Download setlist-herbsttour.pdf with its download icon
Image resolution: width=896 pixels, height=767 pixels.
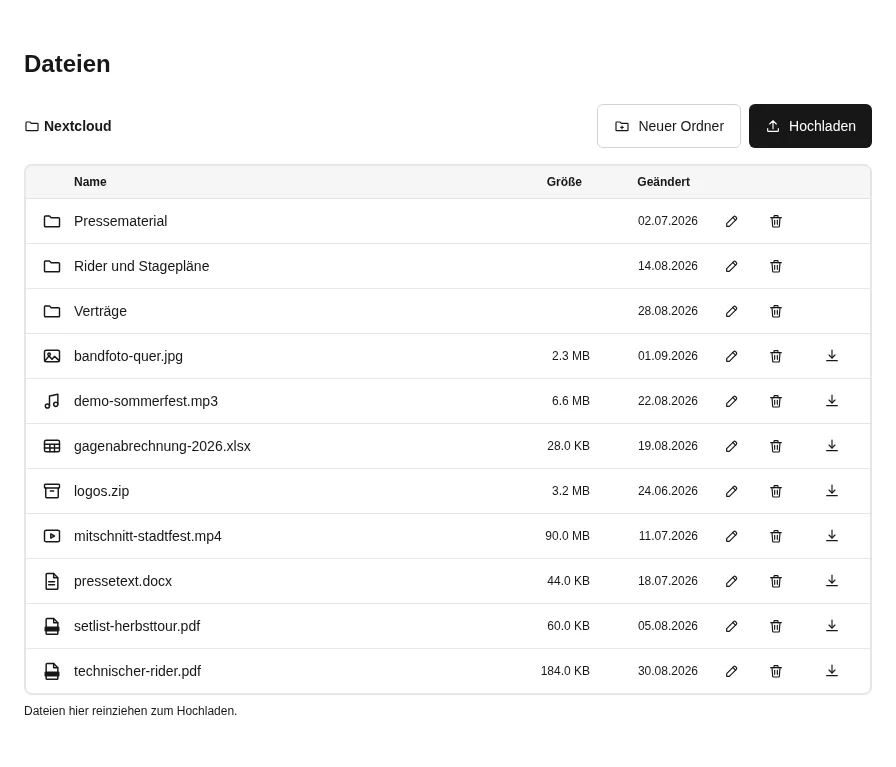[831, 626]
